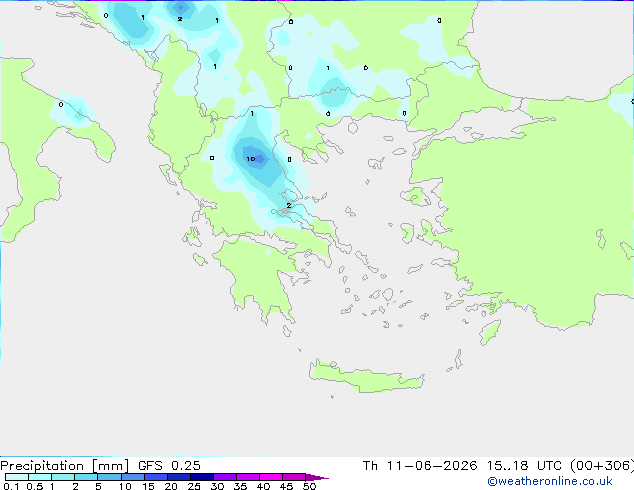Click the 0.5–1 mm legend color swatch
The image size is (634, 490).
(x=40, y=477)
